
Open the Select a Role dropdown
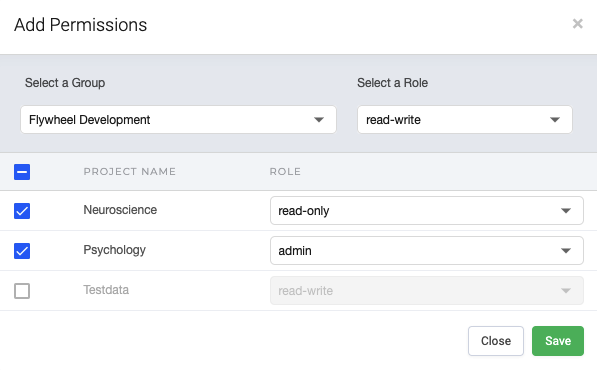tap(465, 120)
